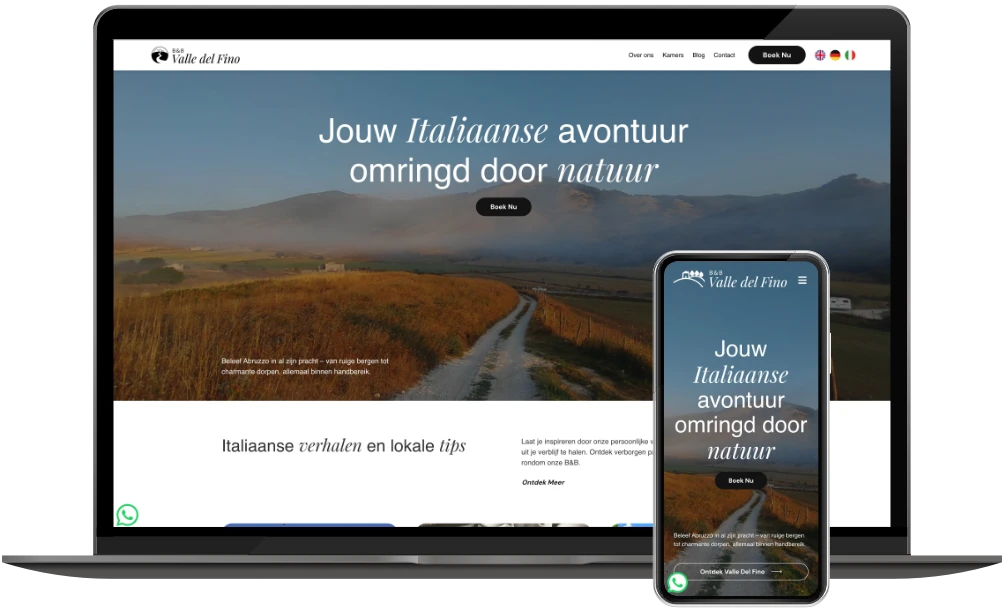Tap the Valle del Fino logo on mobile
The height and width of the screenshot is (610, 1004).
[731, 281]
